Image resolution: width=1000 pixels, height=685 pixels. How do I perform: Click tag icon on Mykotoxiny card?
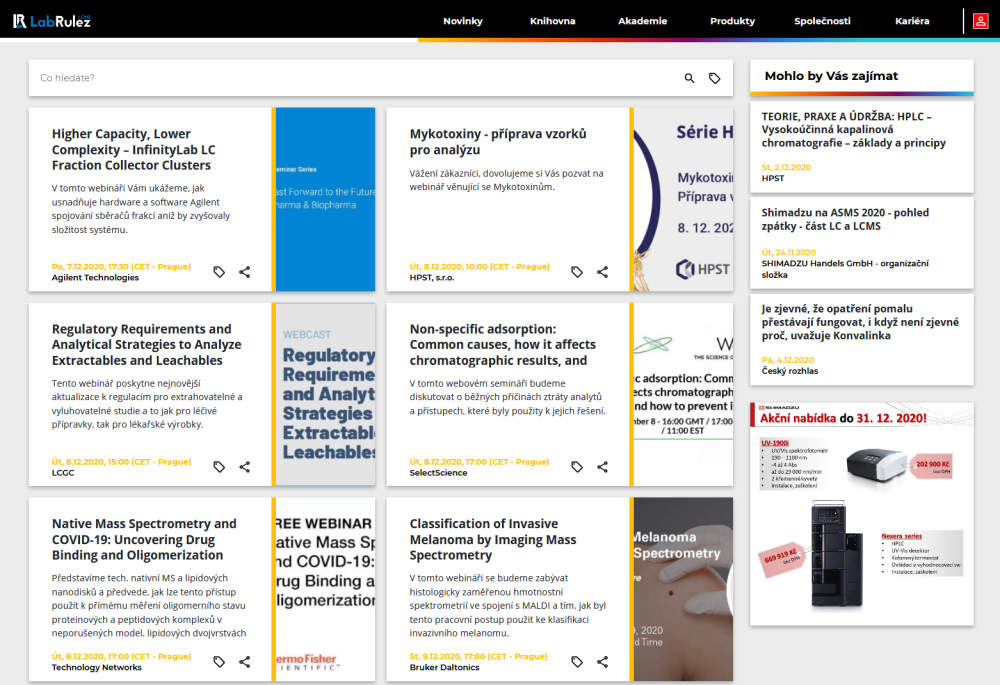[577, 272]
